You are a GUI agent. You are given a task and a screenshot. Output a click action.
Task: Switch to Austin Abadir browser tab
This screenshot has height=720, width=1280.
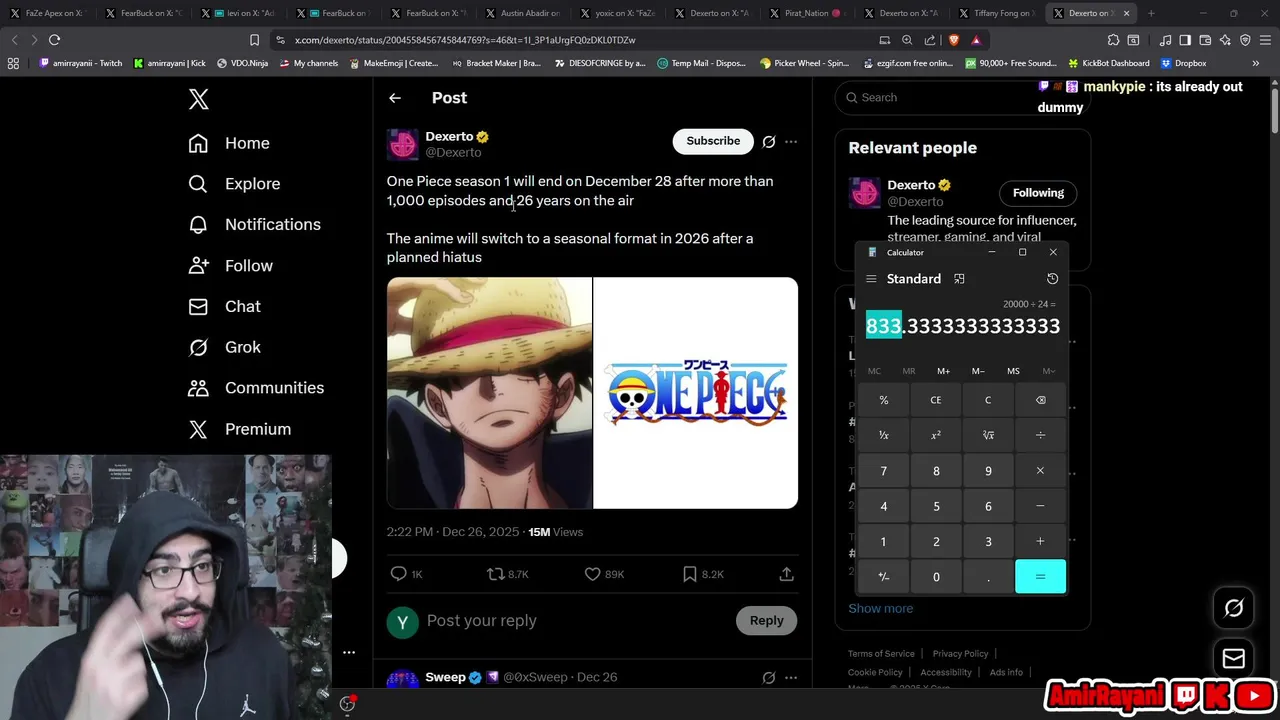point(521,13)
